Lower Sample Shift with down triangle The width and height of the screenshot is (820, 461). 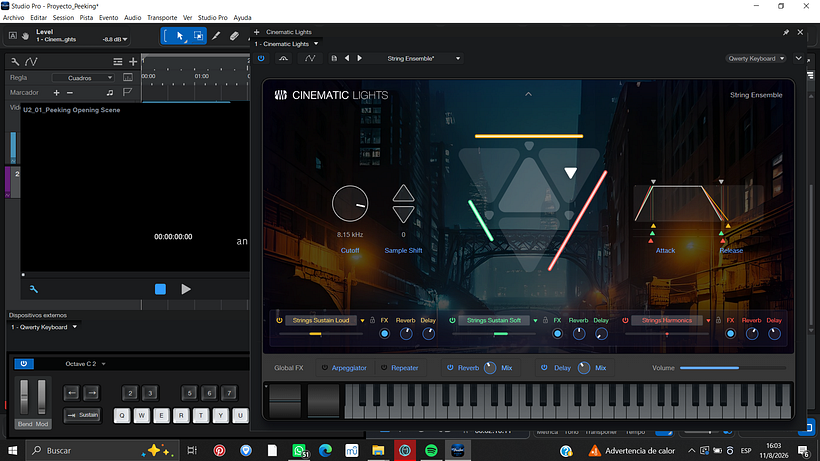click(403, 214)
